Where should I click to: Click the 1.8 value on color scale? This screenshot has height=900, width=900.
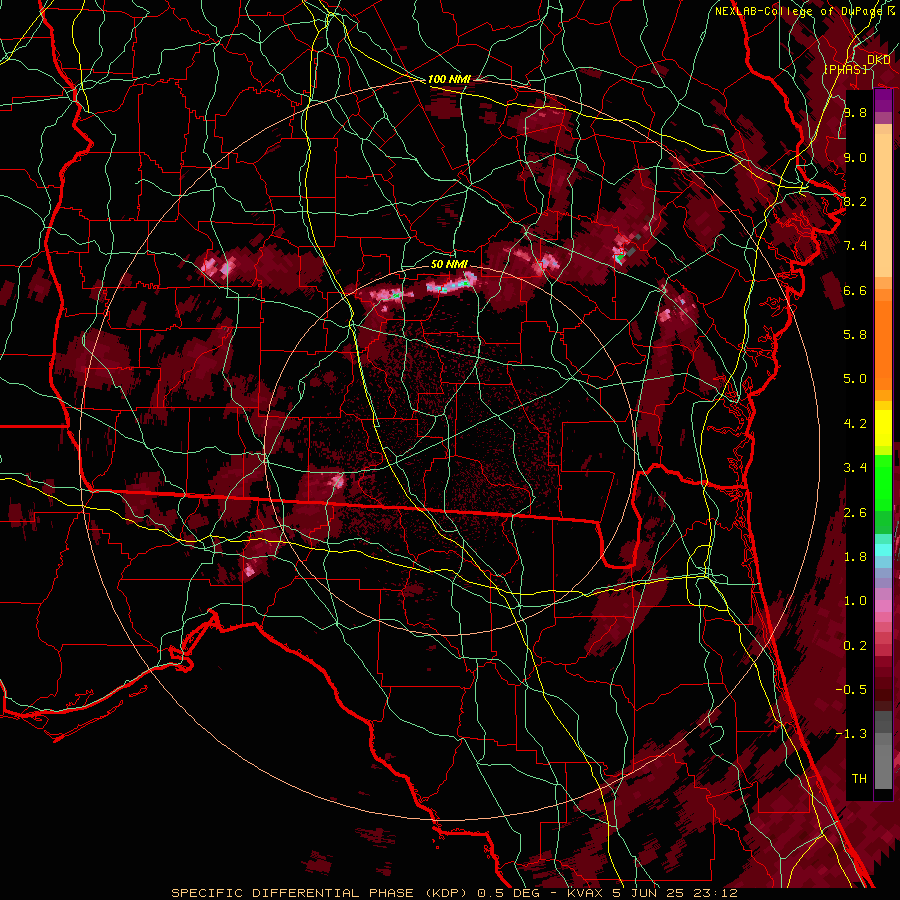point(855,557)
